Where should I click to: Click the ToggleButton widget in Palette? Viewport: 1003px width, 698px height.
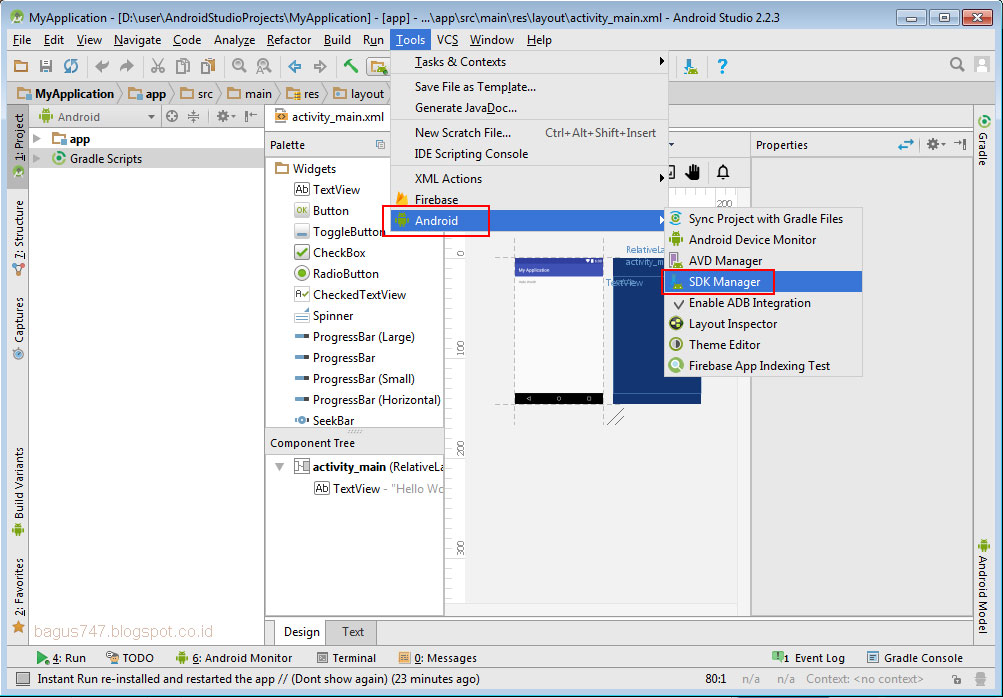(x=339, y=232)
